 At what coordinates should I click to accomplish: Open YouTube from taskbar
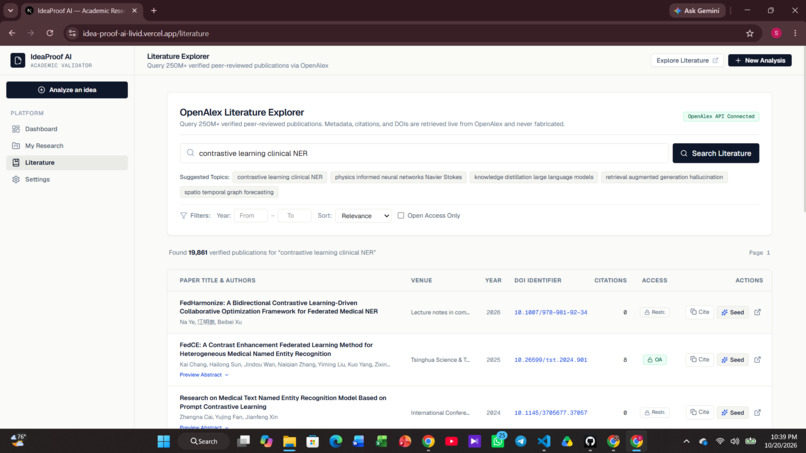[x=451, y=441]
